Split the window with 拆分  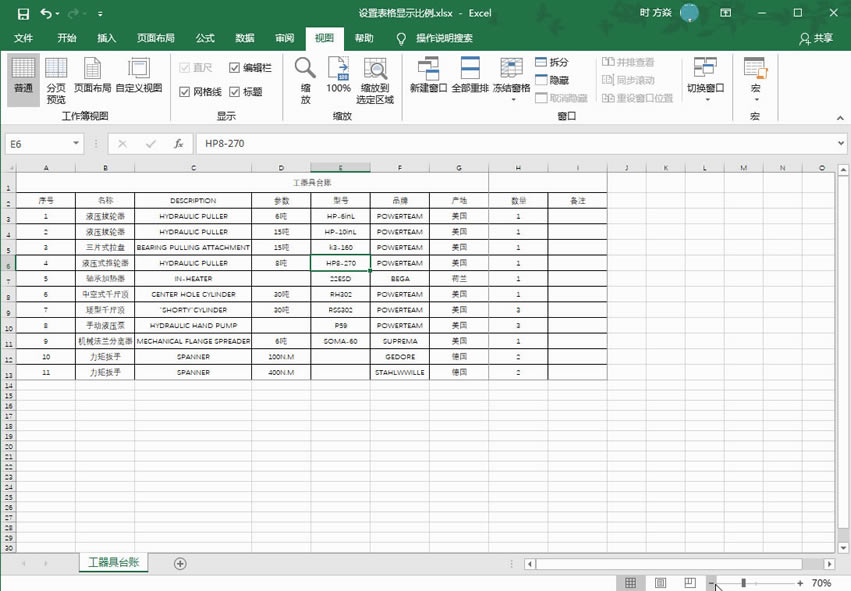[x=553, y=63]
